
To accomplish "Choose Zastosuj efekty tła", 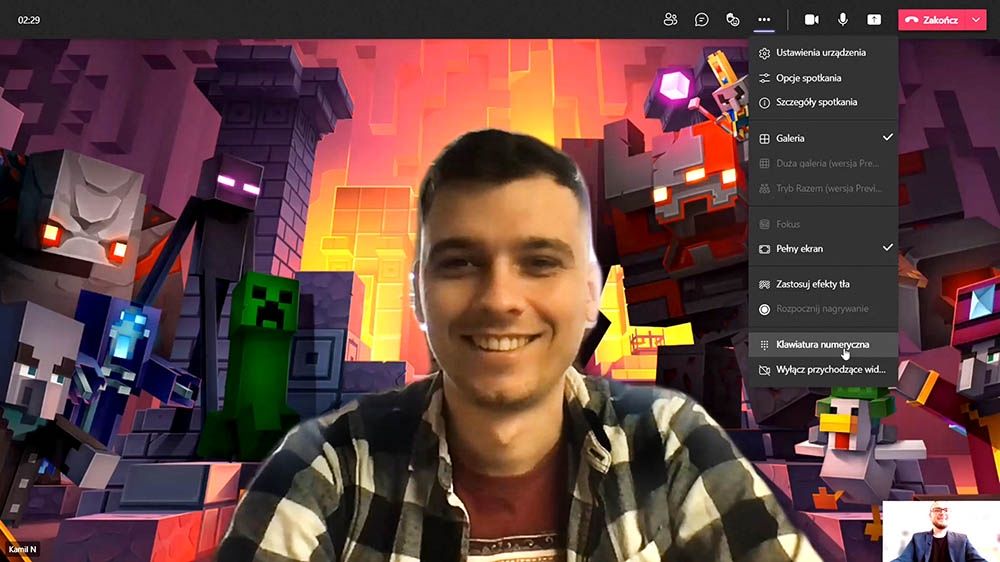I will 823,284.
